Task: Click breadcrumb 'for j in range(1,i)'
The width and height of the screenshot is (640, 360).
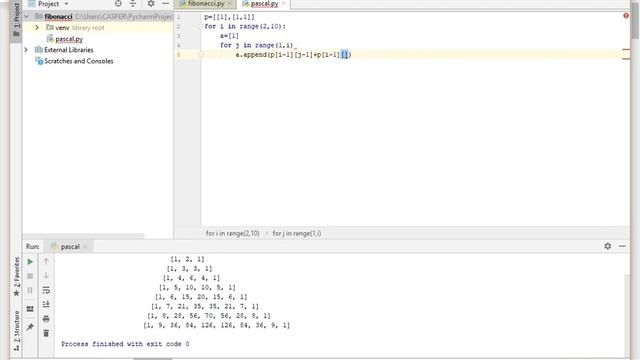Action: click(x=297, y=233)
